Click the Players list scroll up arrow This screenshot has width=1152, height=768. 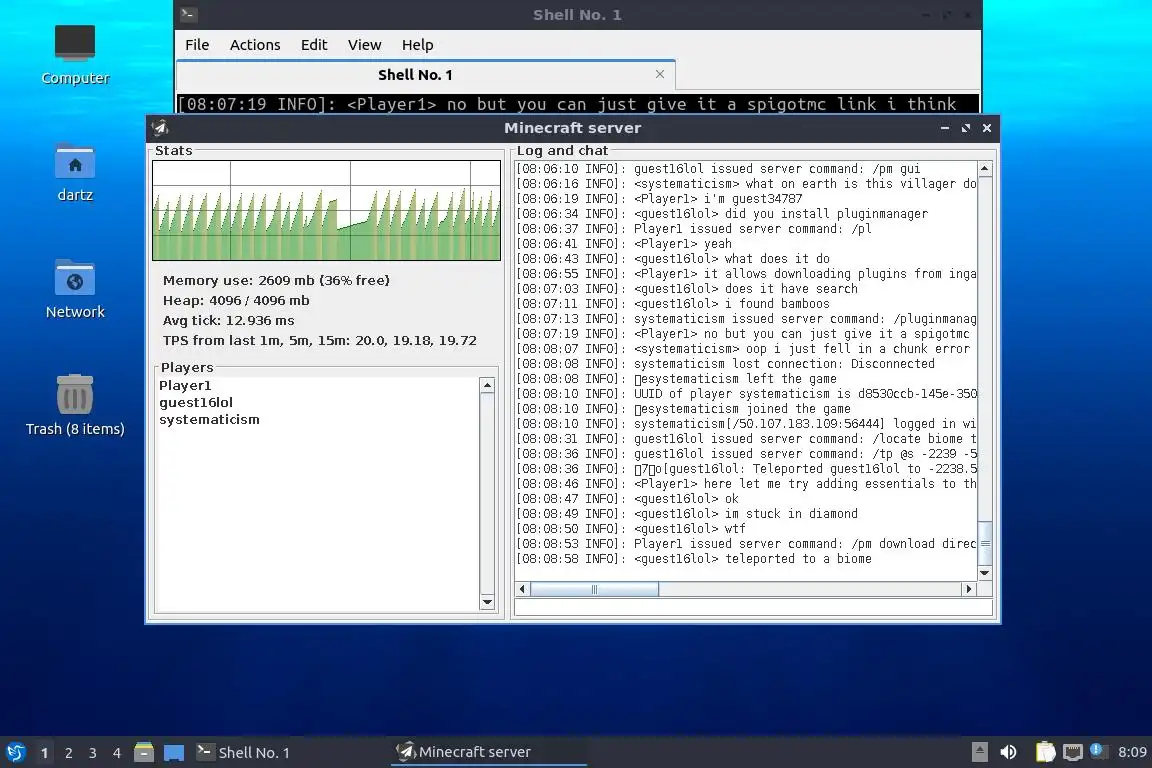[486, 386]
